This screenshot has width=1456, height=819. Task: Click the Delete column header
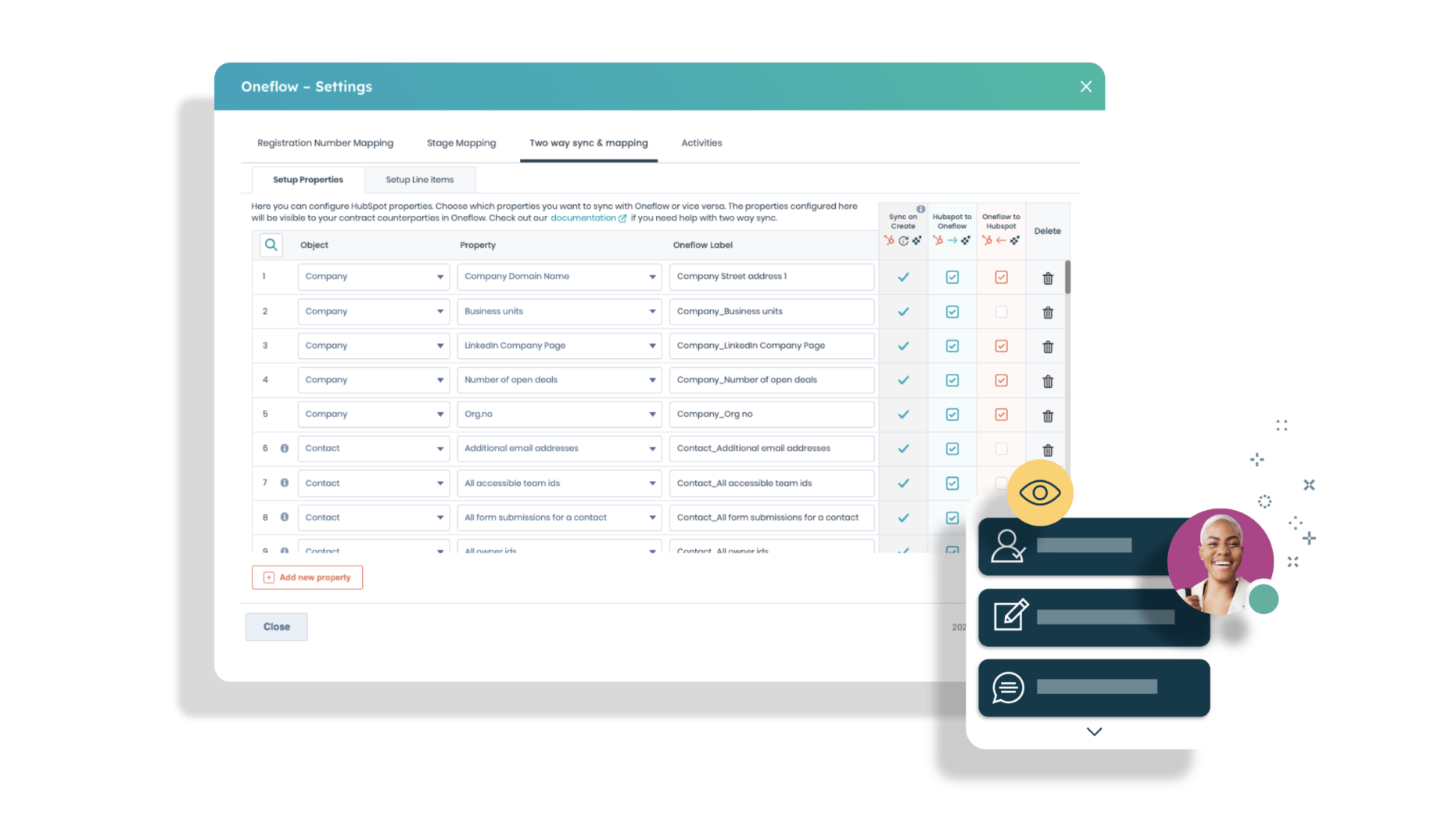click(1047, 231)
